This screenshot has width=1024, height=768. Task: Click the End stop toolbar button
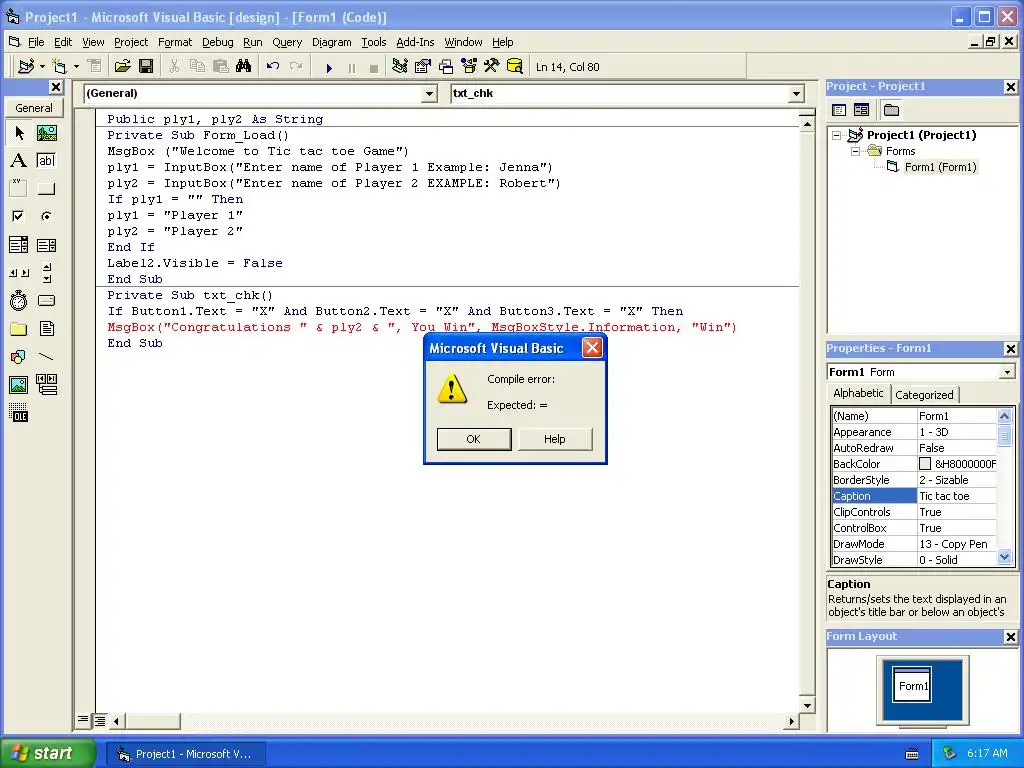[x=374, y=67]
